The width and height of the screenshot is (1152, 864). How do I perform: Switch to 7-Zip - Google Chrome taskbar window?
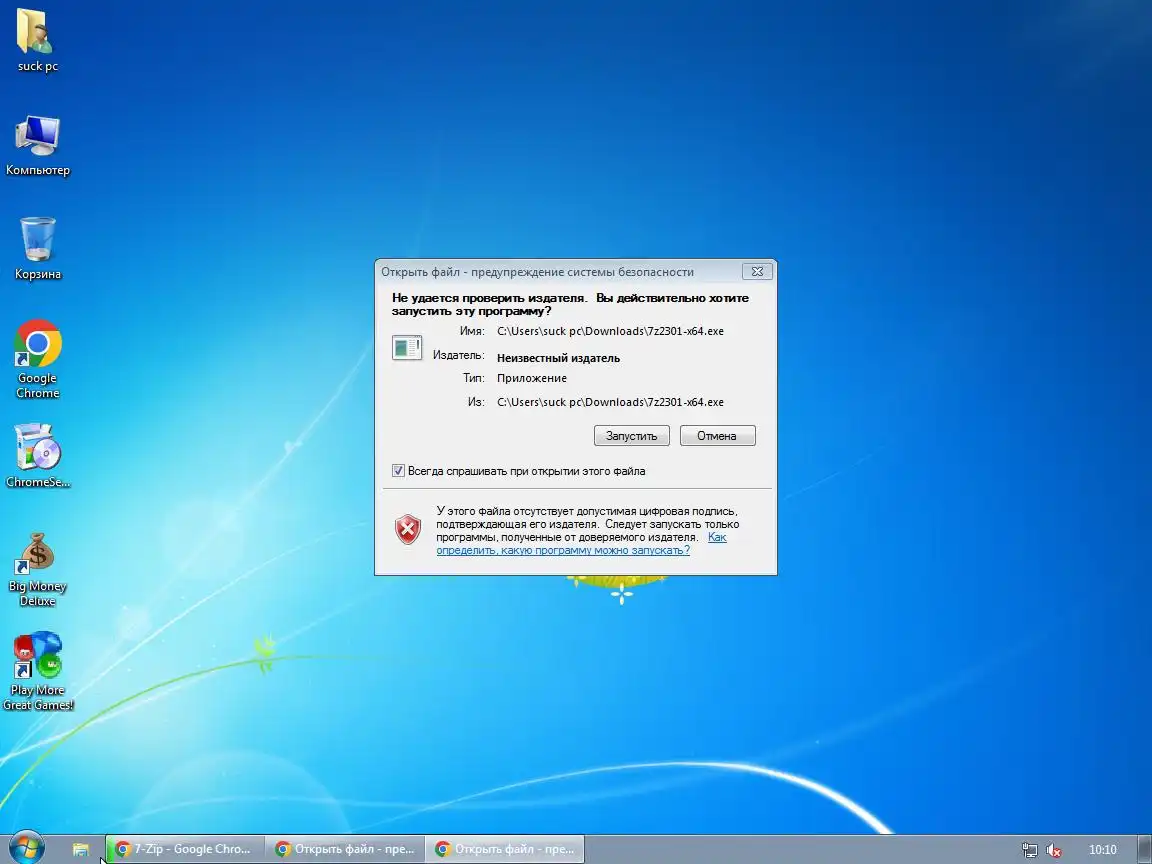pos(184,849)
